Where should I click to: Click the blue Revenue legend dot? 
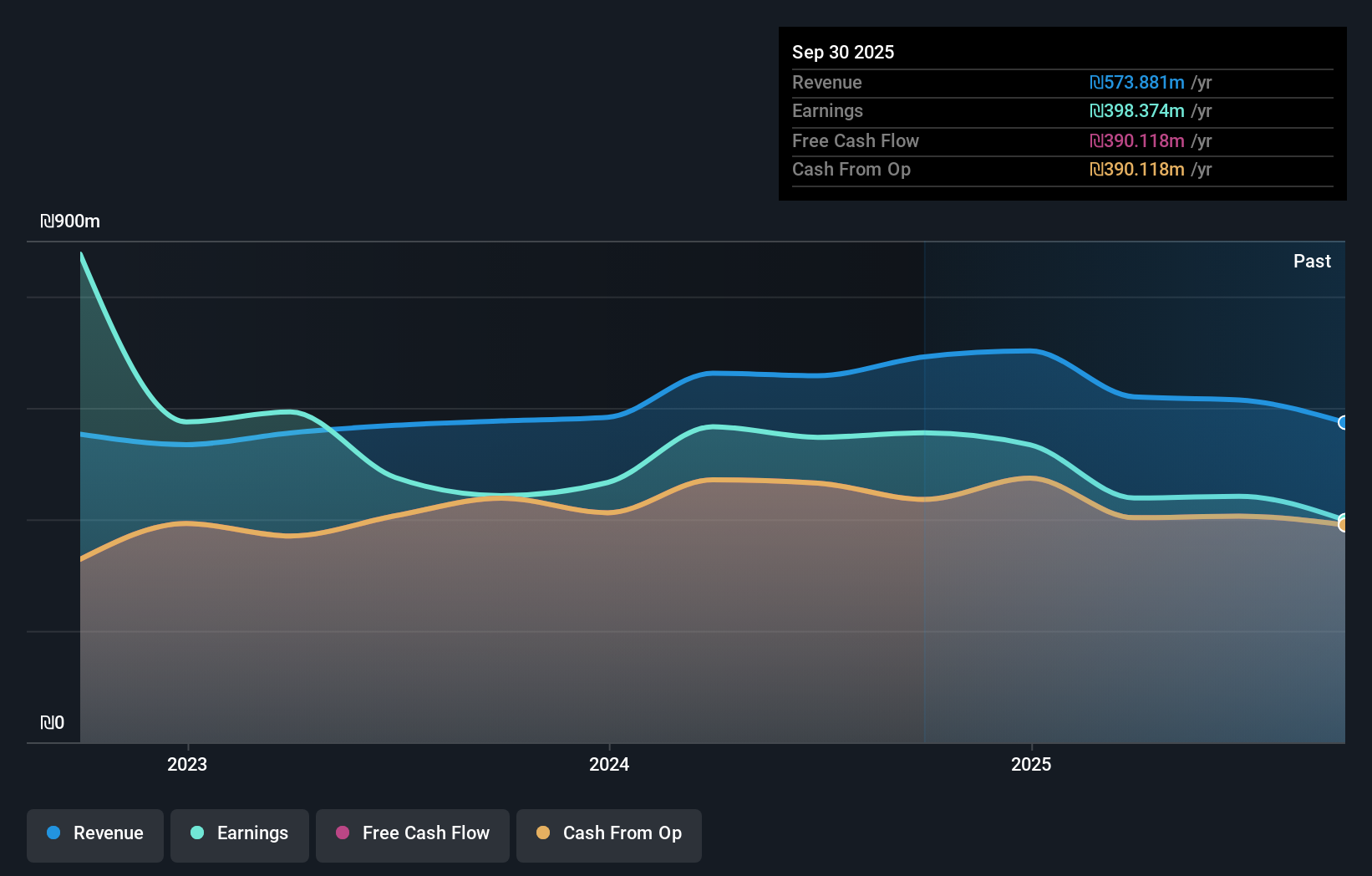click(52, 833)
